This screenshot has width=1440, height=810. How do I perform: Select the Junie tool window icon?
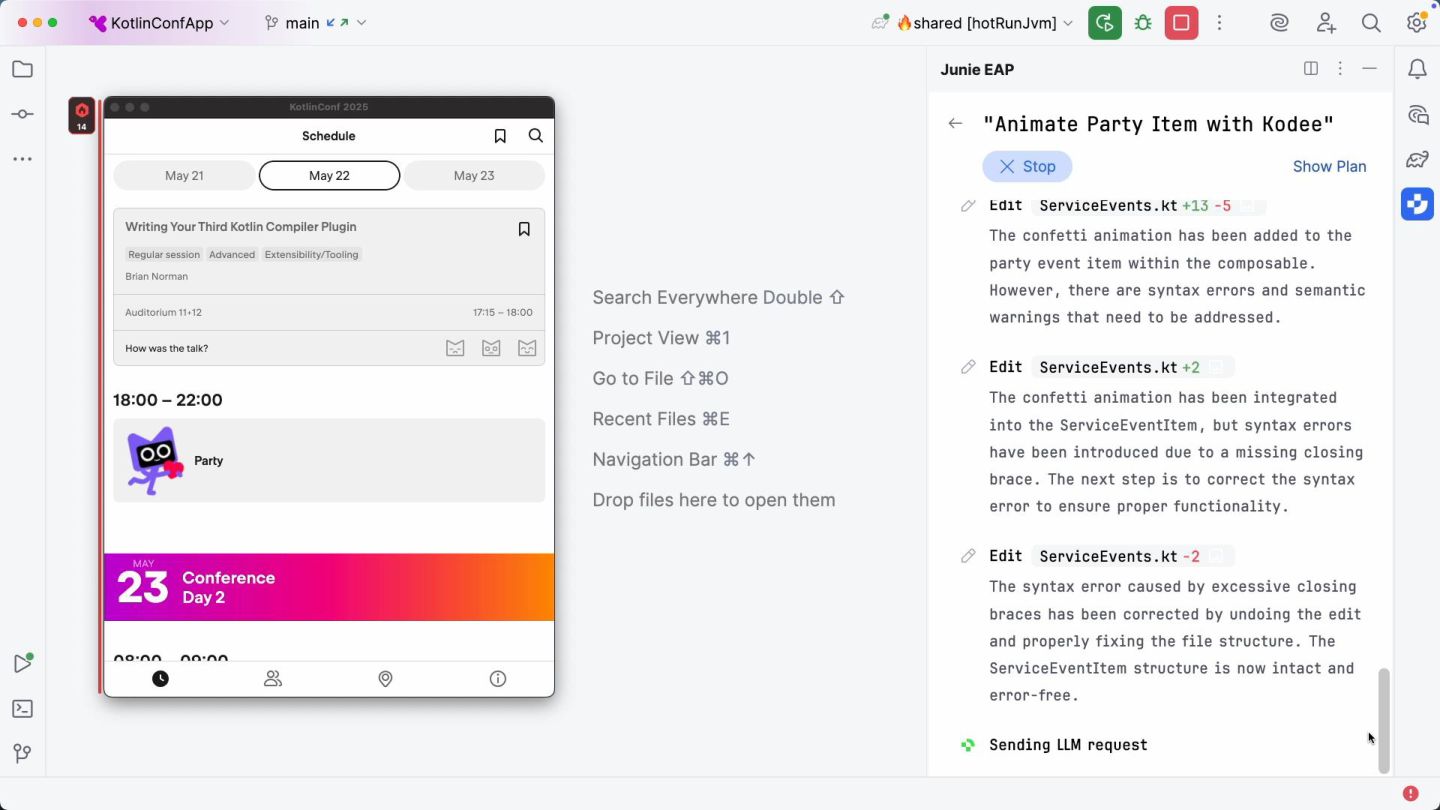coord(1417,204)
